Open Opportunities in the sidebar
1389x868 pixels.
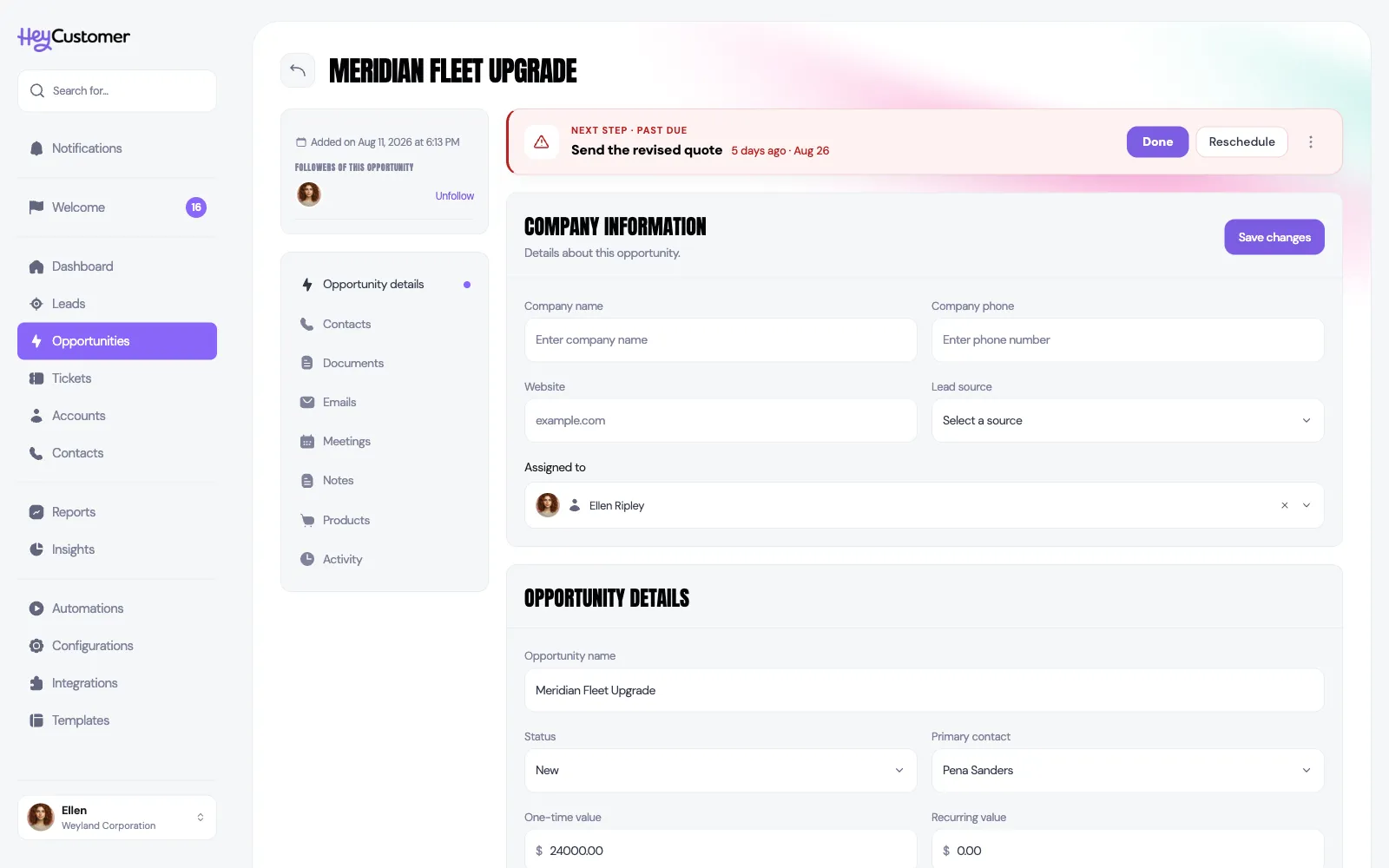[117, 341]
